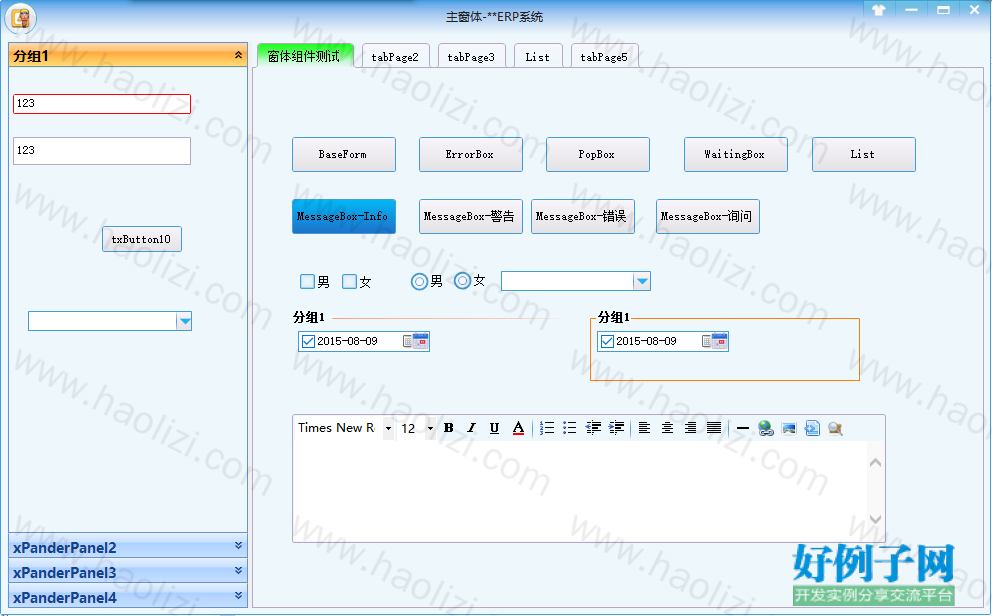Focus the second 123 text field

102,151
